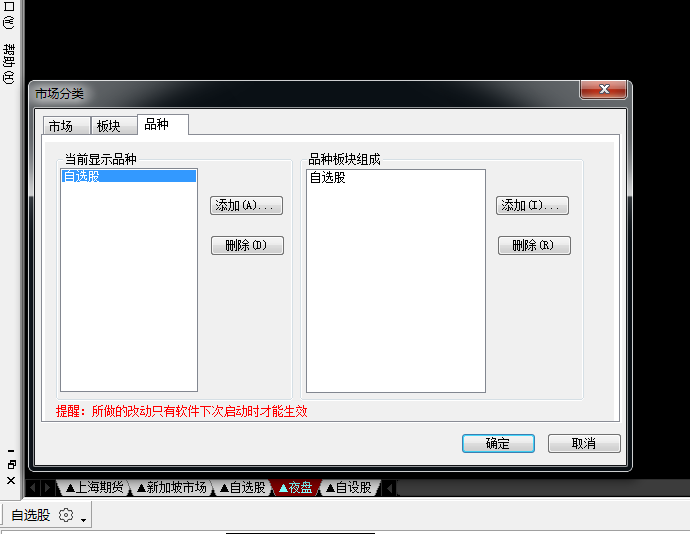Open the 上海期货 bottom tab
The height and width of the screenshot is (534, 690).
(x=94, y=487)
